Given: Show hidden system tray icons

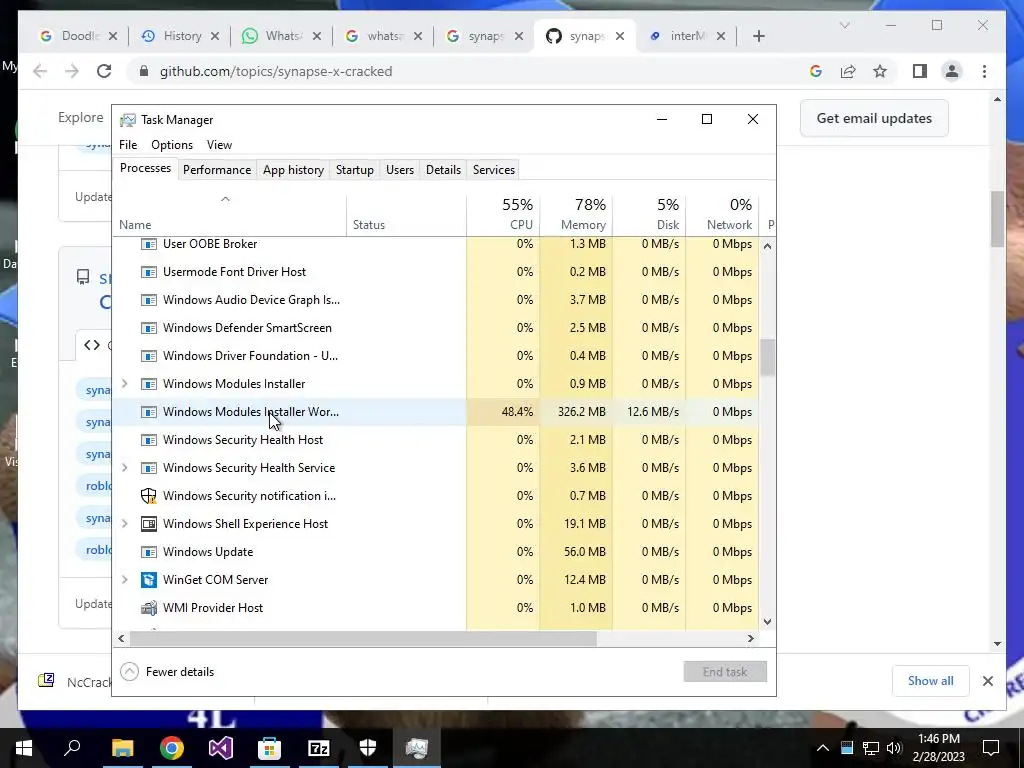Looking at the screenshot, I should tap(823, 748).
